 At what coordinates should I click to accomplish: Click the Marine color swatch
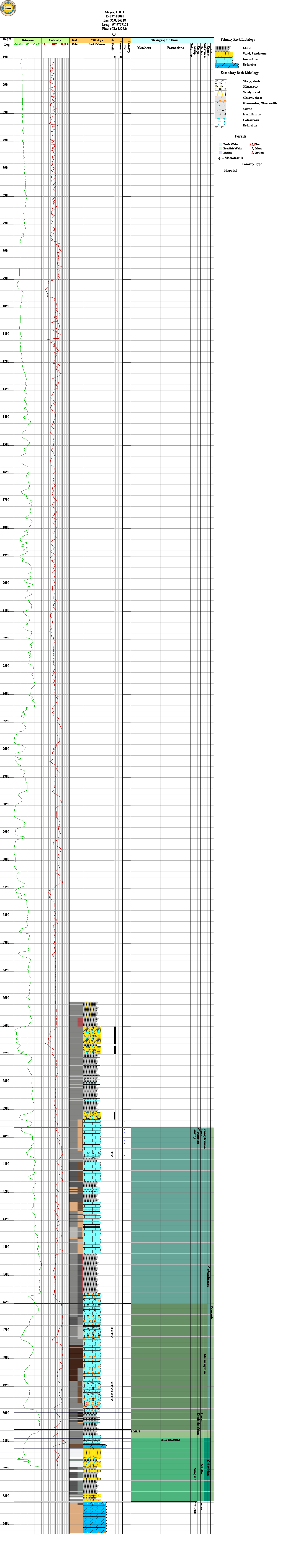(x=220, y=153)
